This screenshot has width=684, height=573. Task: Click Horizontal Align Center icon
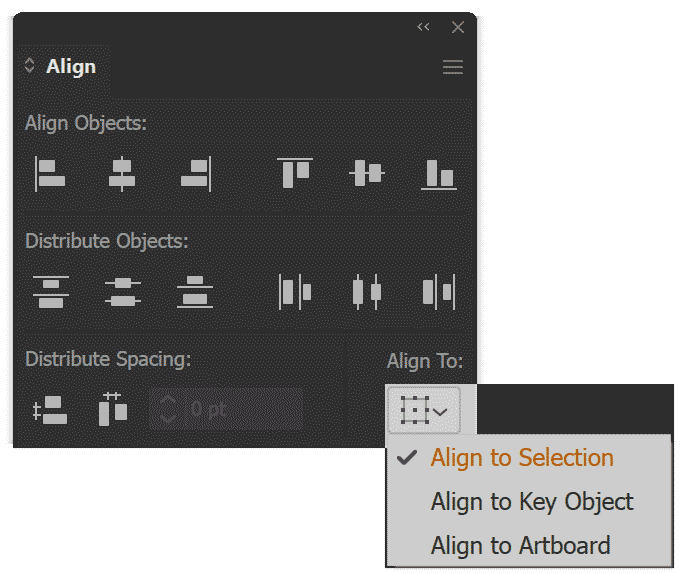pos(122,173)
